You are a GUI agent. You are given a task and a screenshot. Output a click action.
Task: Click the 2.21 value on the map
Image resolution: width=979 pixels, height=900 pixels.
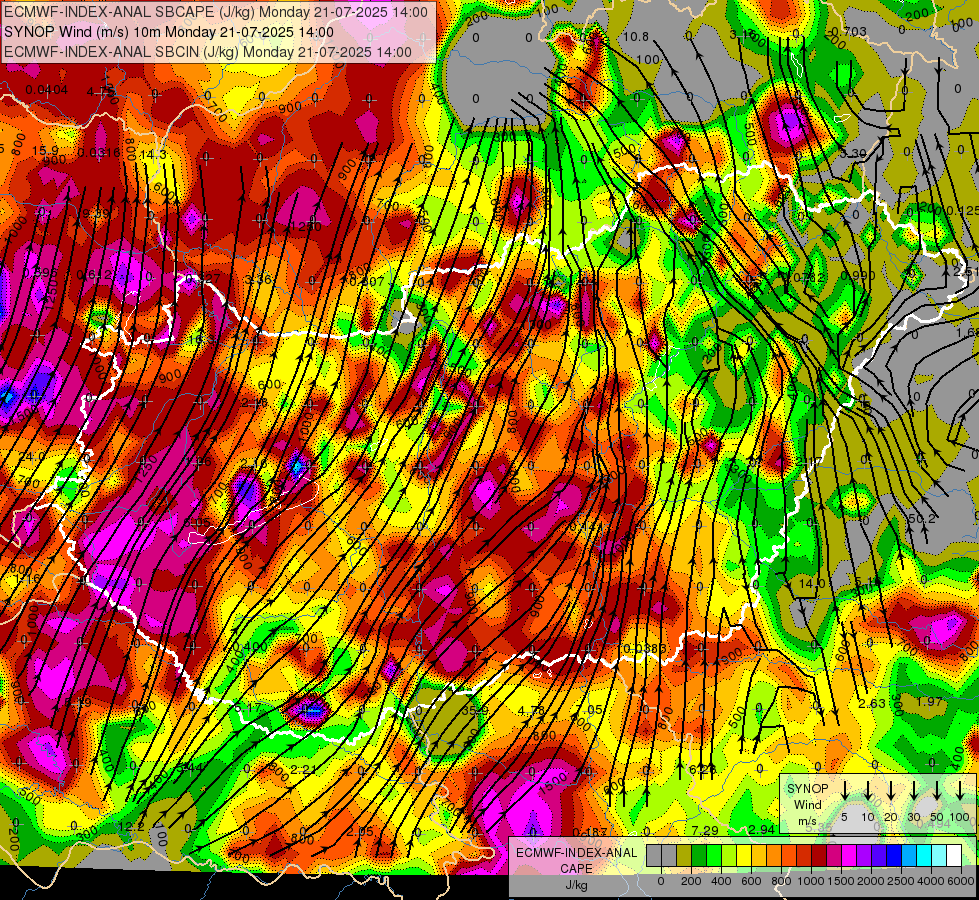[303, 769]
